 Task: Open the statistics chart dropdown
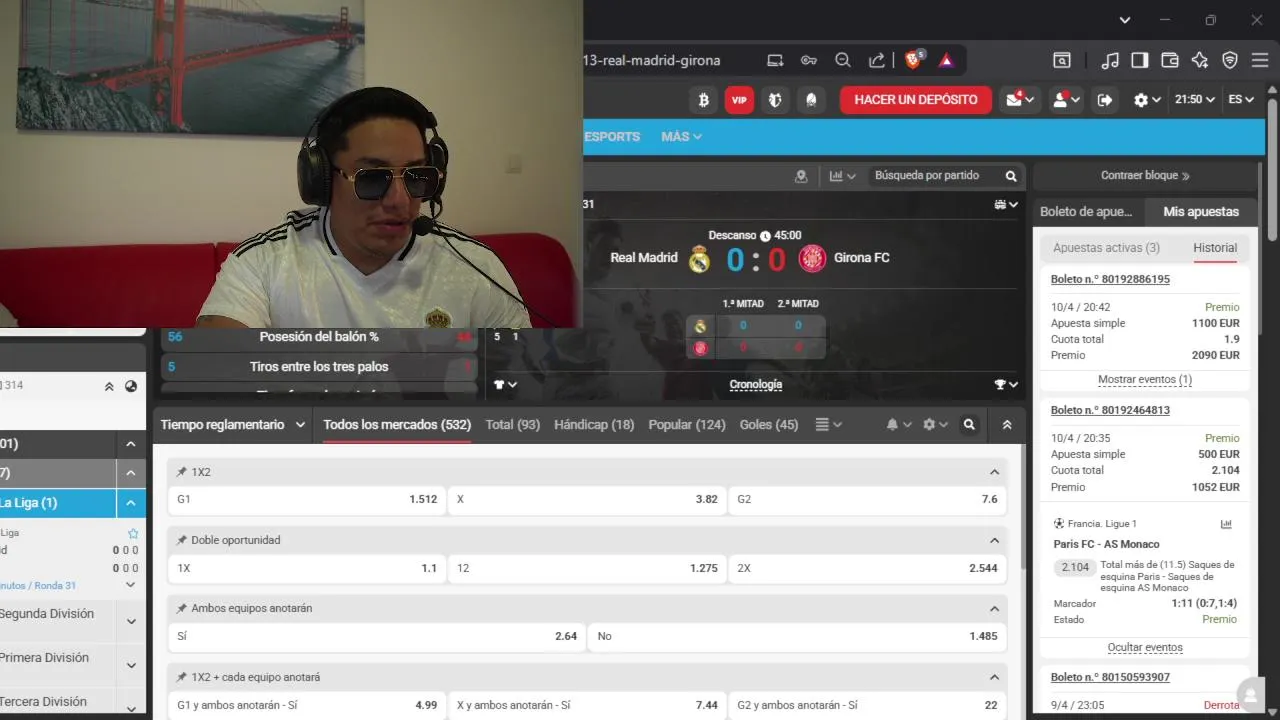(842, 176)
